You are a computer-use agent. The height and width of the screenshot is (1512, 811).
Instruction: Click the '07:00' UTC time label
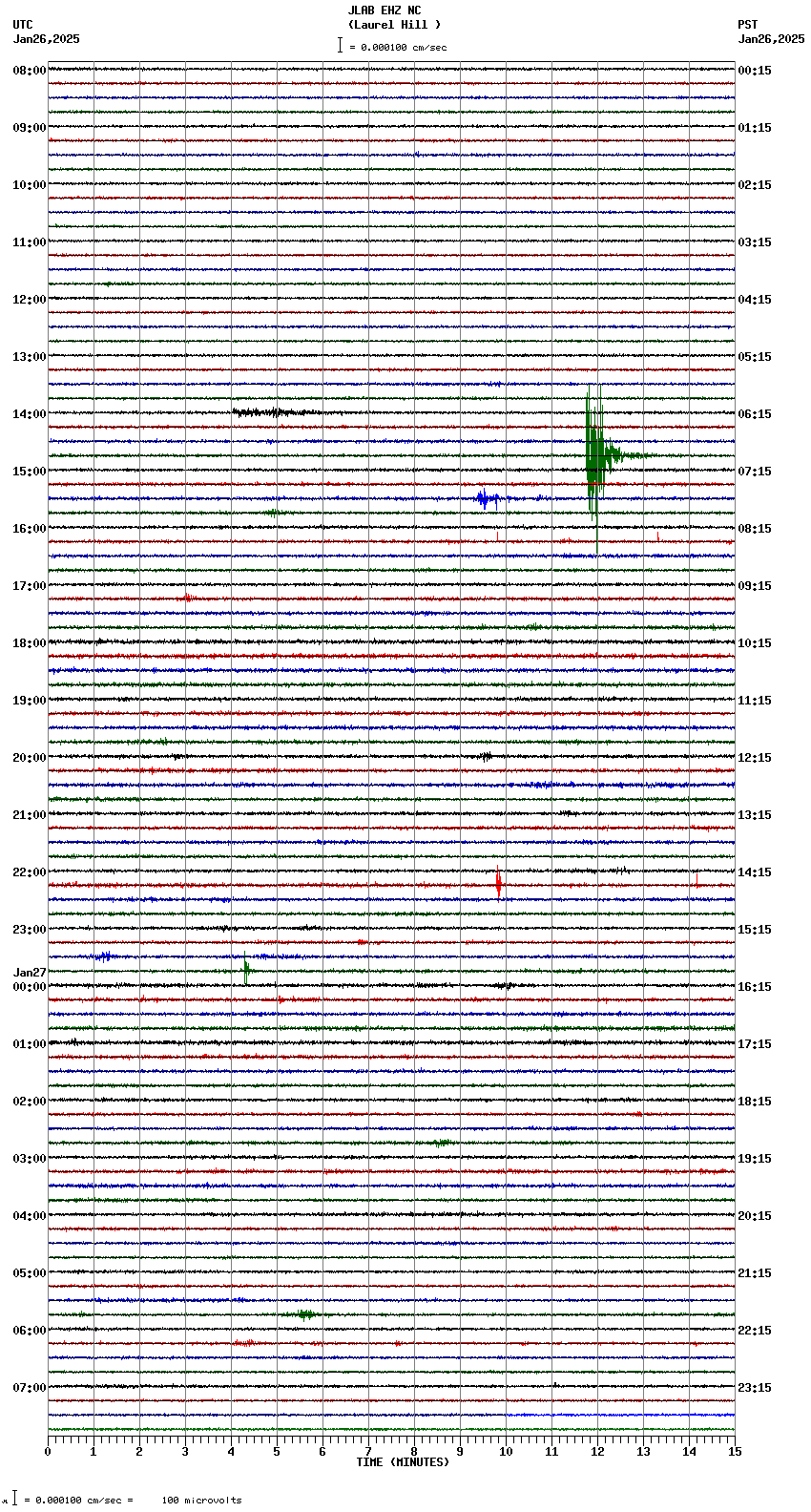(30, 1388)
